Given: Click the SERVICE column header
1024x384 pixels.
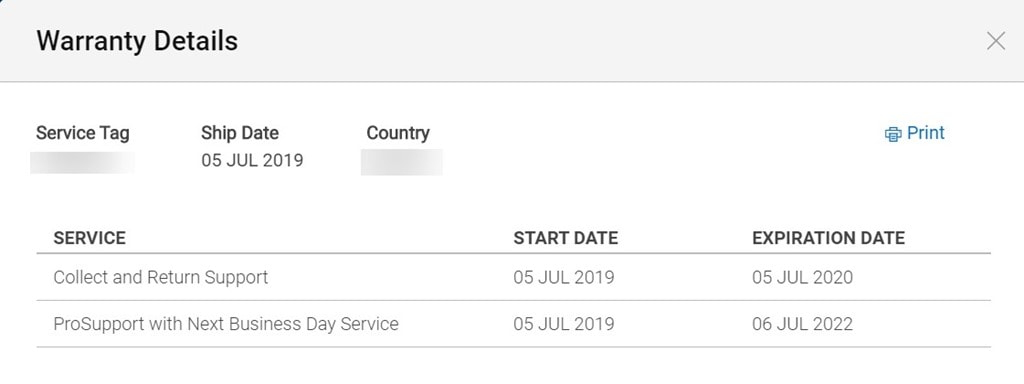Looking at the screenshot, I should tap(89, 238).
